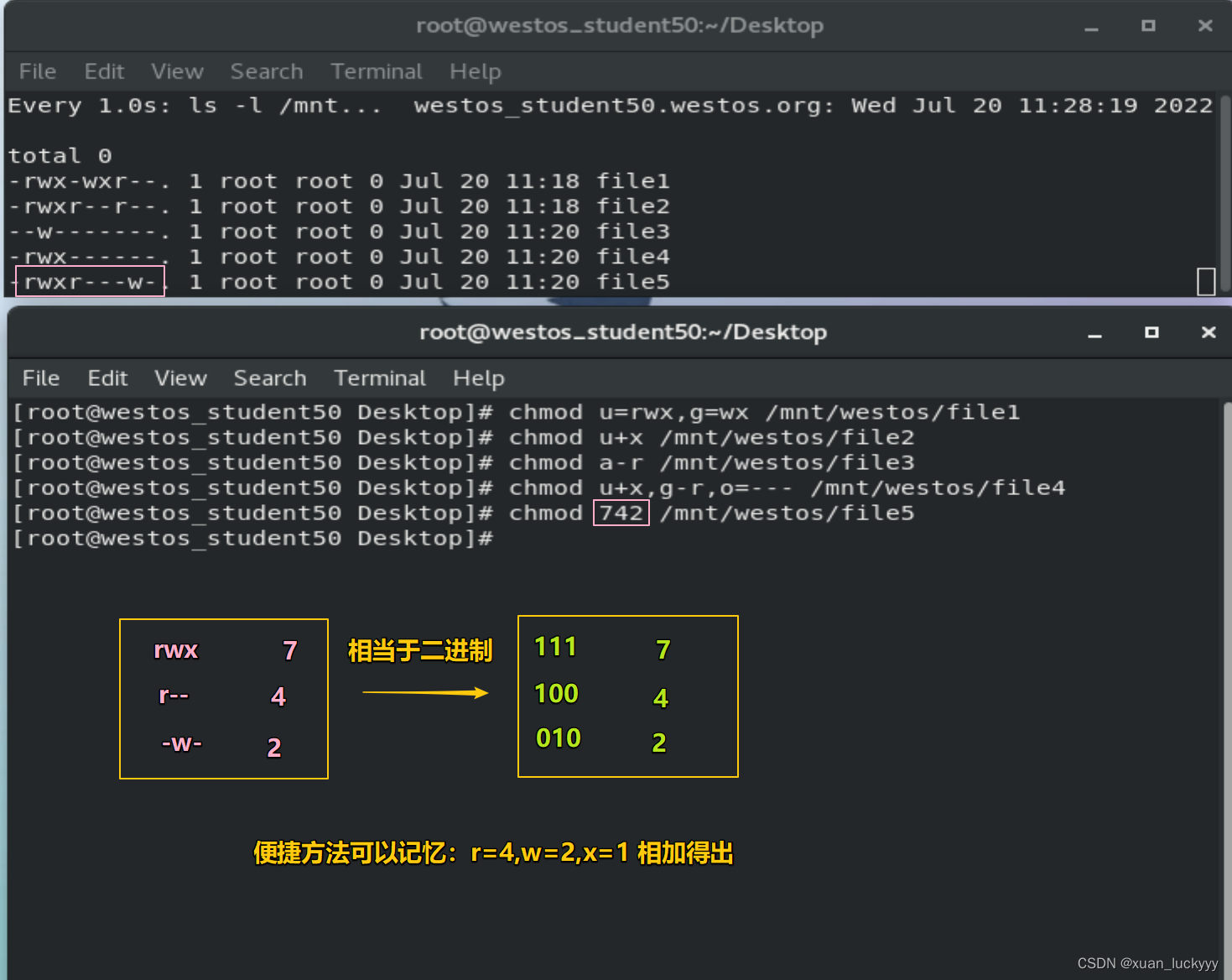
Task: Open Edit menu in lower terminal window
Action: (107, 378)
